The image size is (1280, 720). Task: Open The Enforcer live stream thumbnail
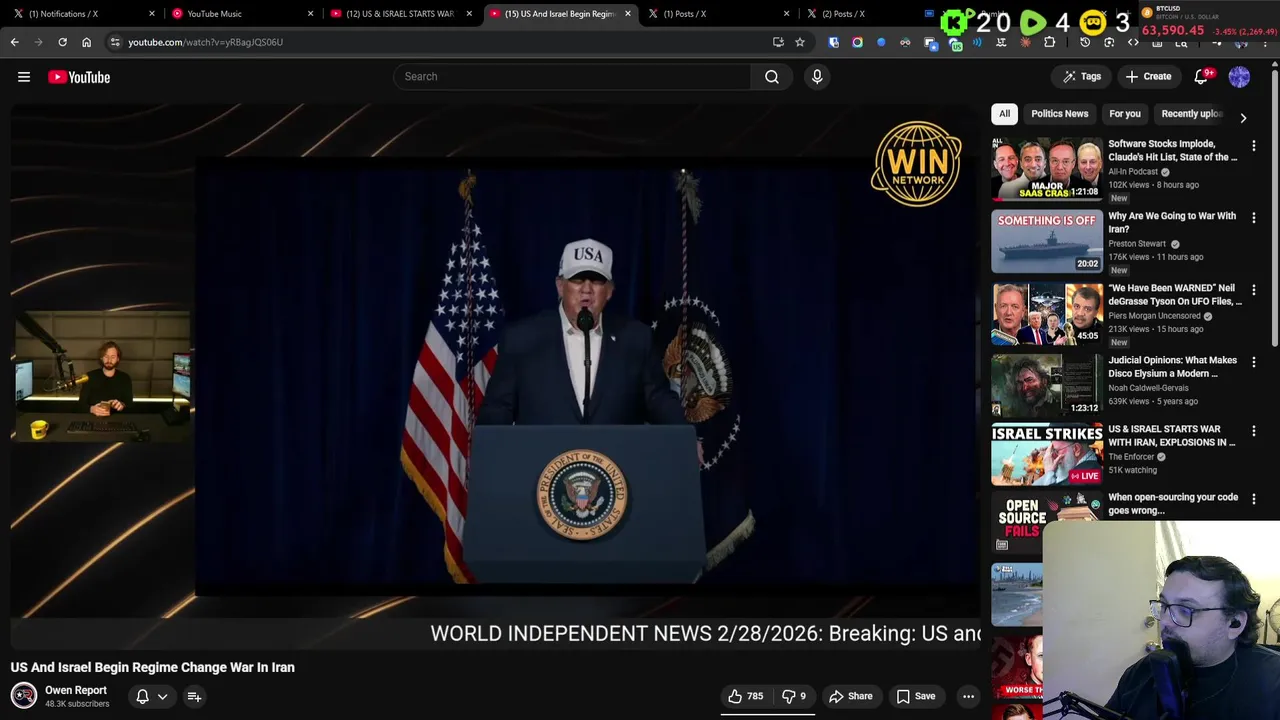coord(1046,454)
